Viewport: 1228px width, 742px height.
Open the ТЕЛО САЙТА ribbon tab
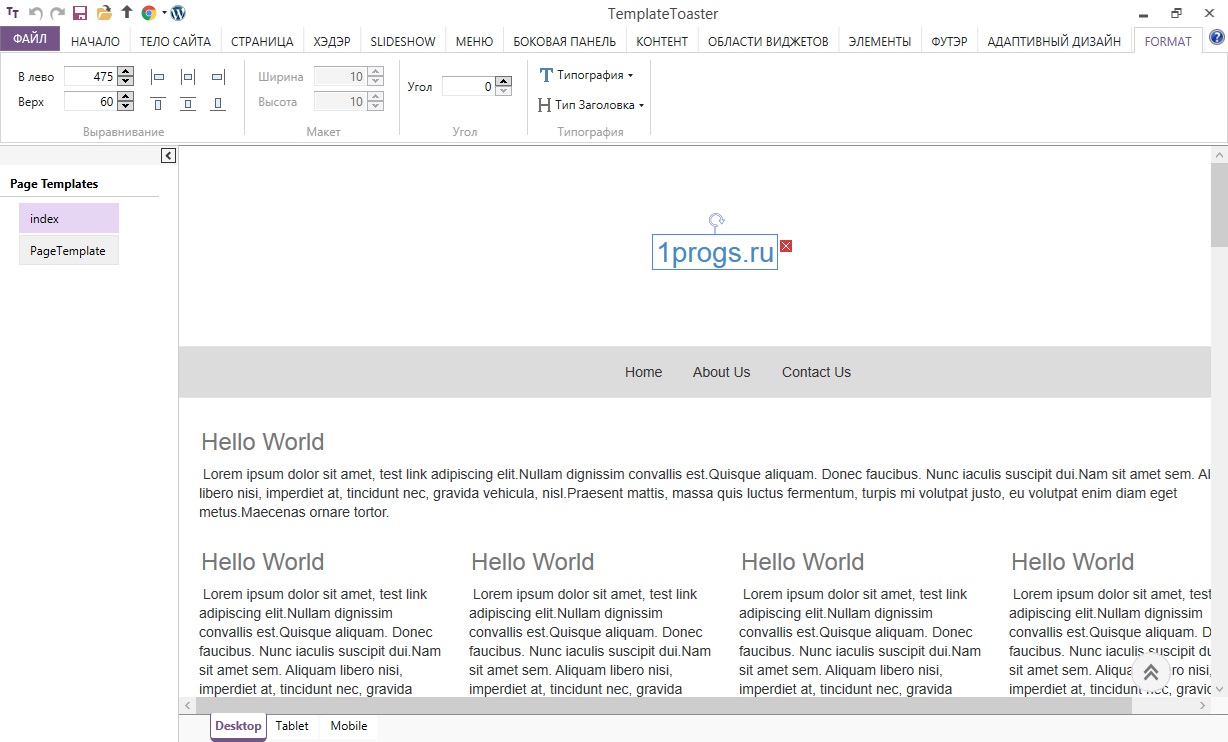coord(175,41)
